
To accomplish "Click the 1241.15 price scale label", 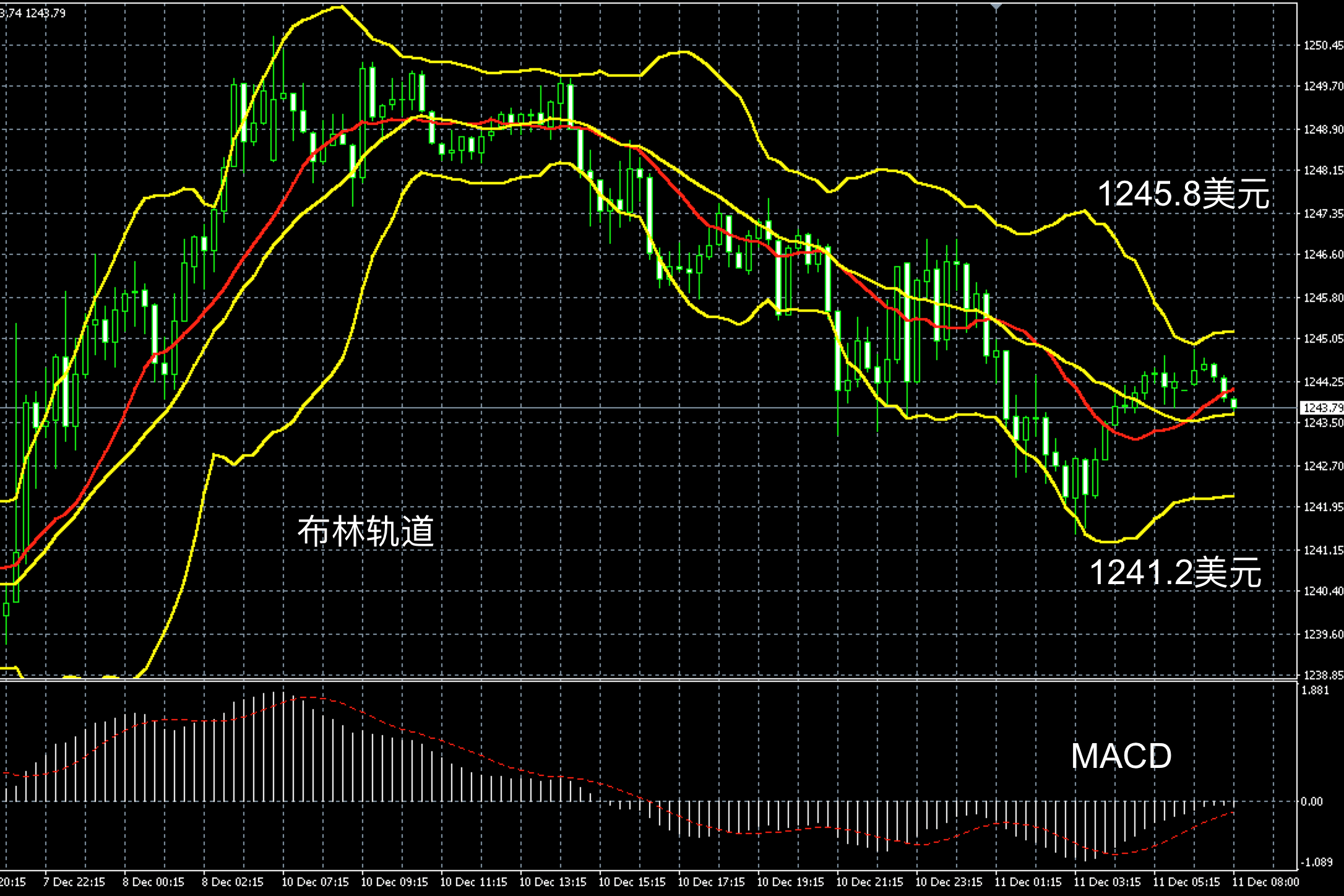I will (1323, 550).
